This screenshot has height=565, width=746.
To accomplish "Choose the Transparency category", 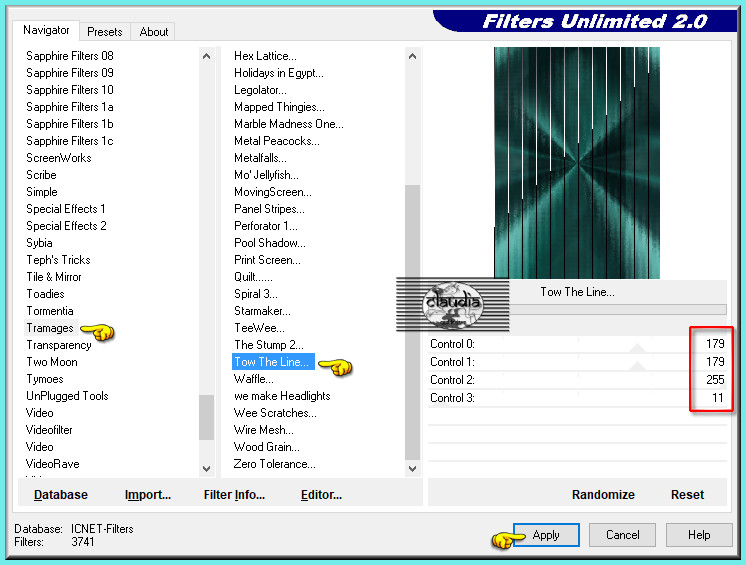I will 59,345.
